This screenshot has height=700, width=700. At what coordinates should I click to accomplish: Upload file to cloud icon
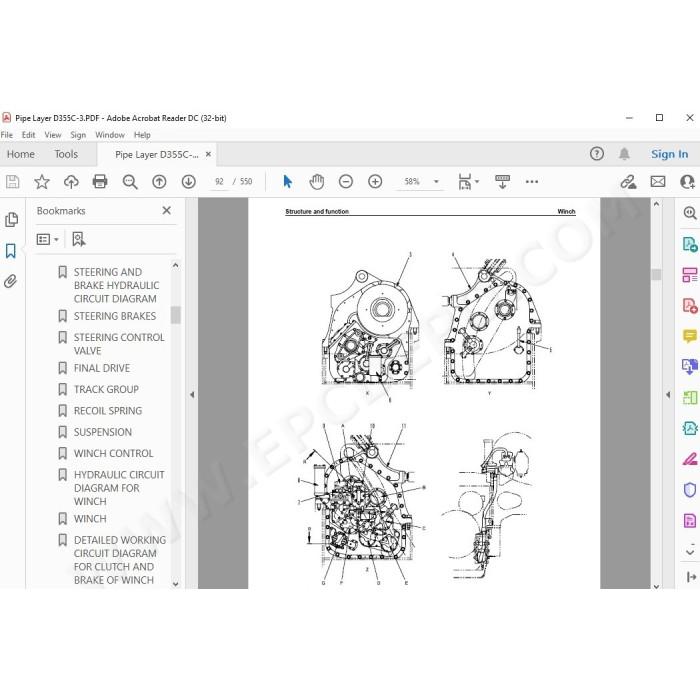pyautogui.click(x=71, y=182)
